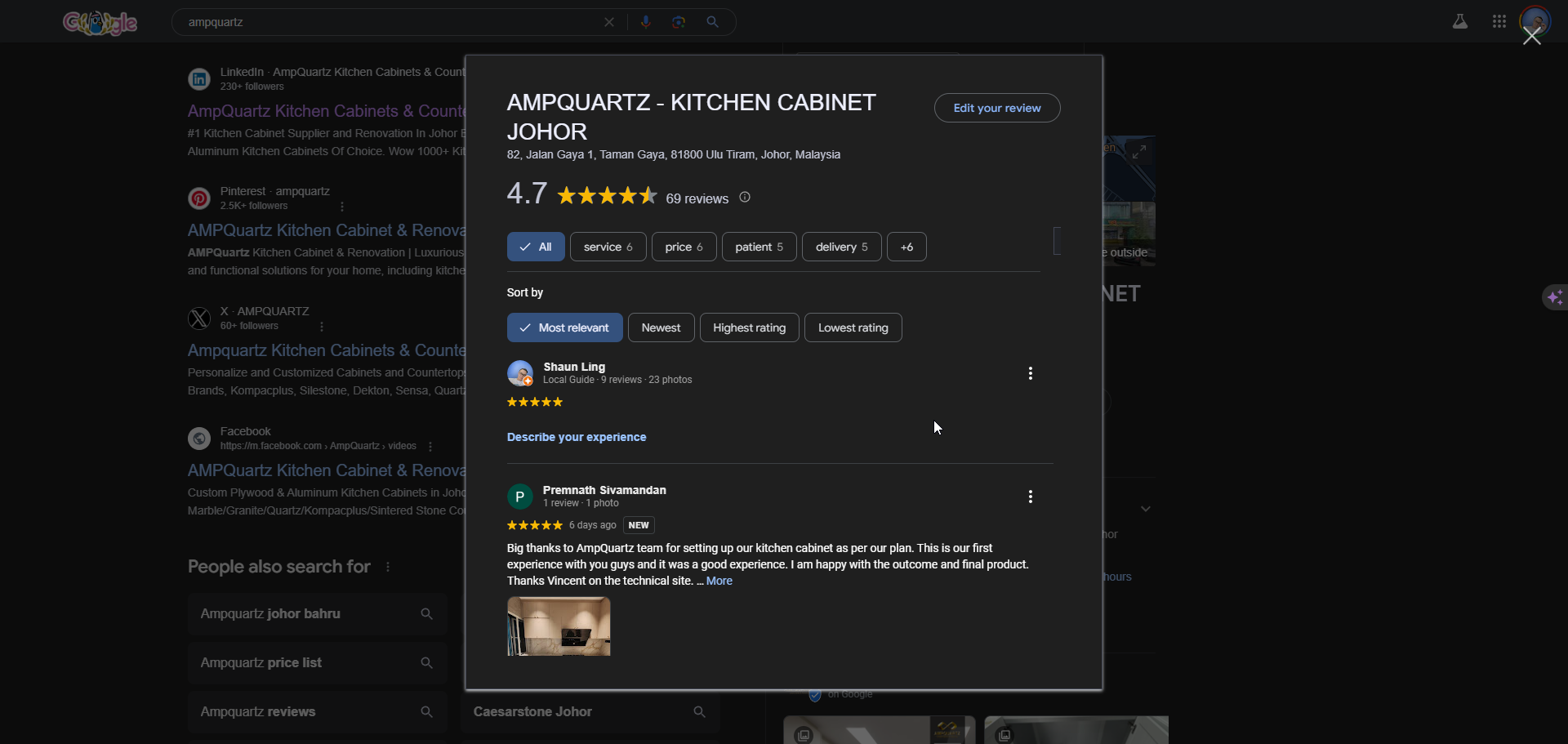Open AMPQuartz Pinterest result title
This screenshot has height=744, width=1568.
[x=326, y=230]
